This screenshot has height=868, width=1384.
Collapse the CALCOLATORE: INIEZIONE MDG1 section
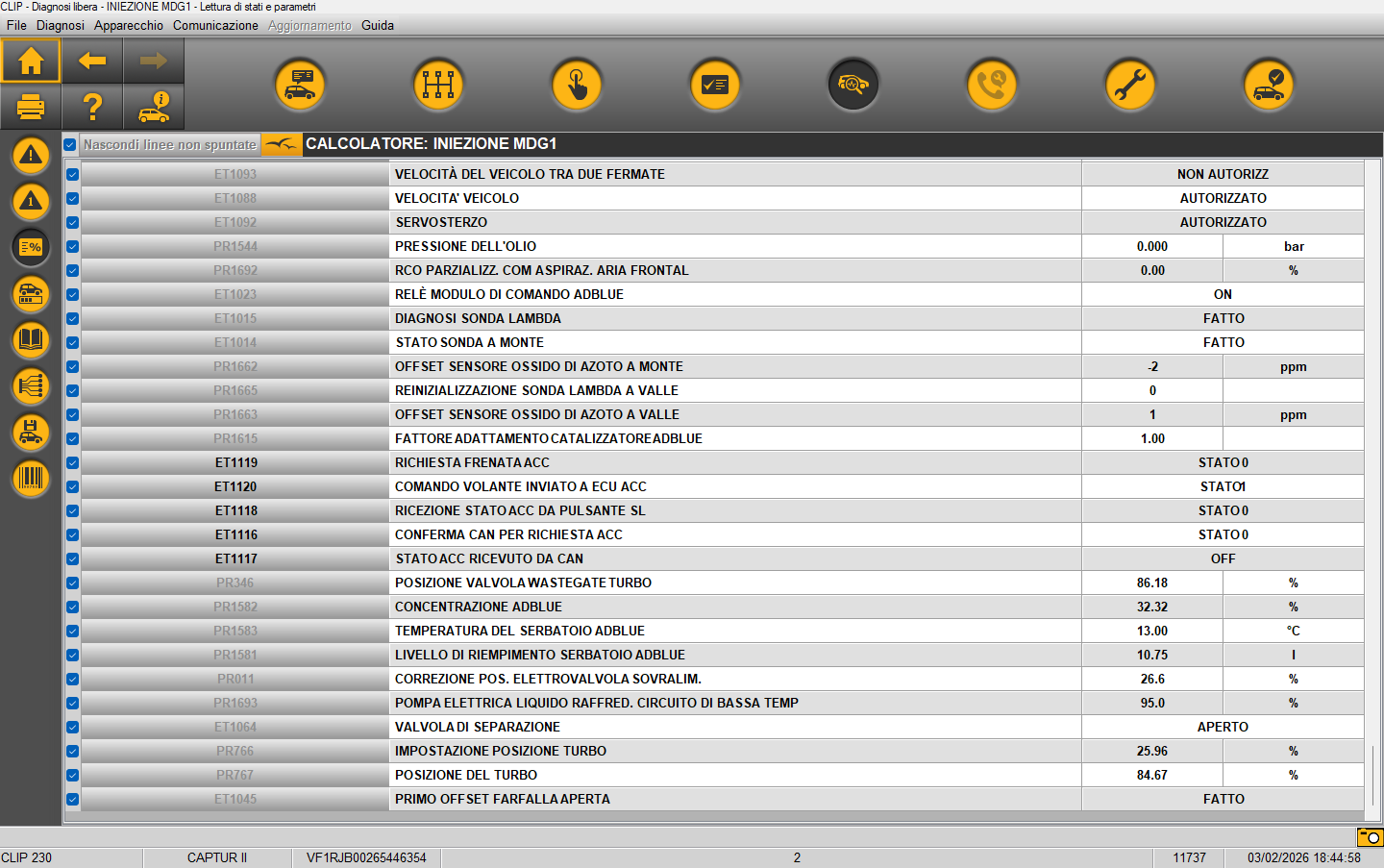[282, 144]
